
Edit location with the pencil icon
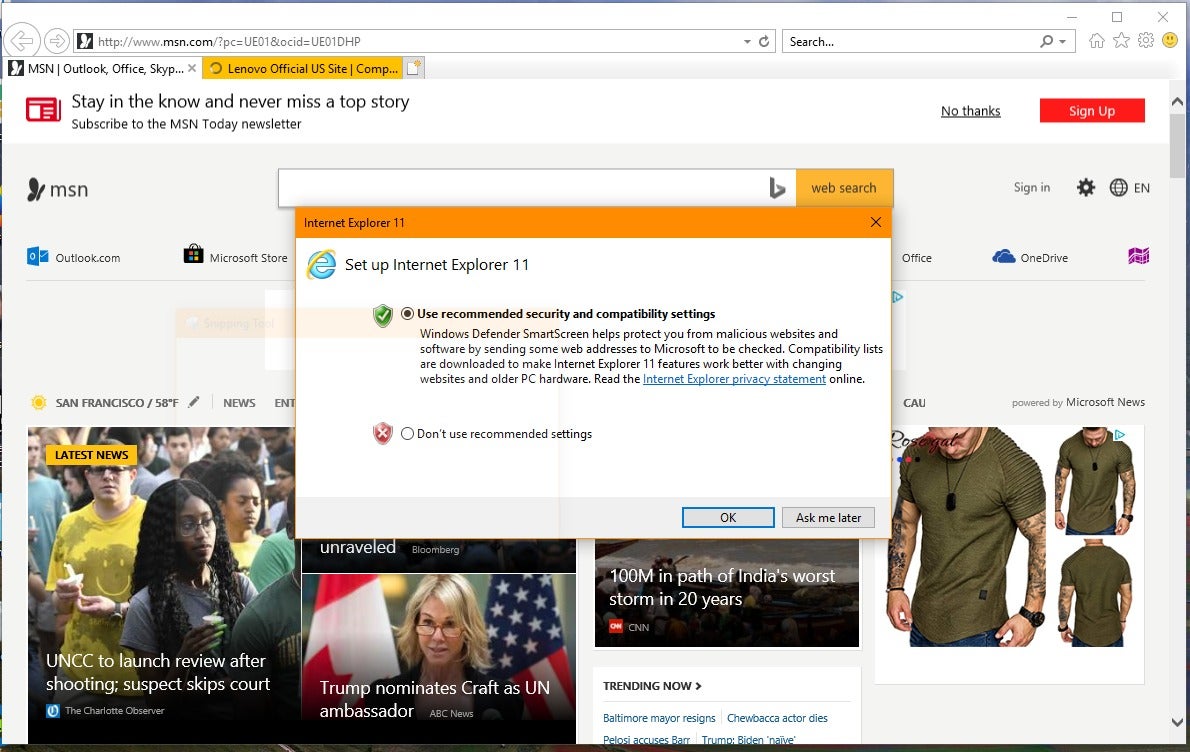194,401
